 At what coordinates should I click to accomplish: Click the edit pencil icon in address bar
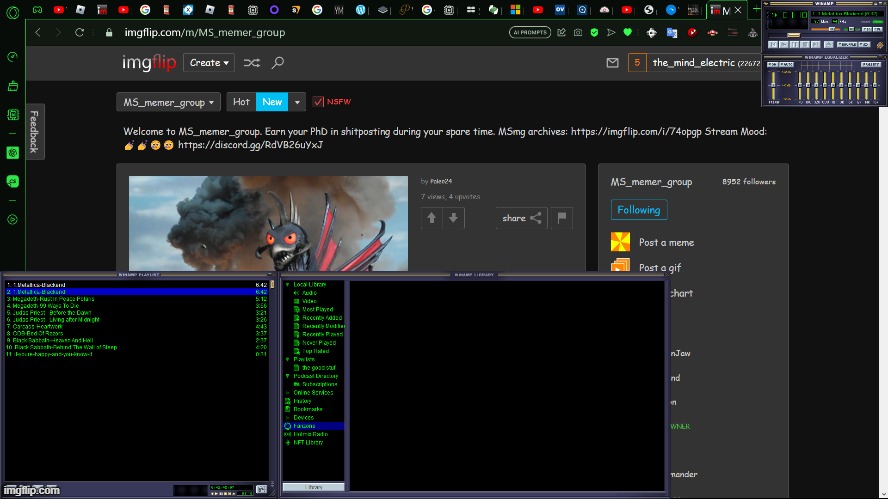coord(561,32)
